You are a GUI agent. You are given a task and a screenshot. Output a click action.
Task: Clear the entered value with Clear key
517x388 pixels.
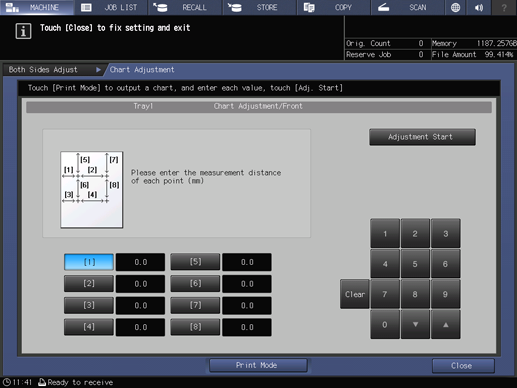[x=355, y=294]
